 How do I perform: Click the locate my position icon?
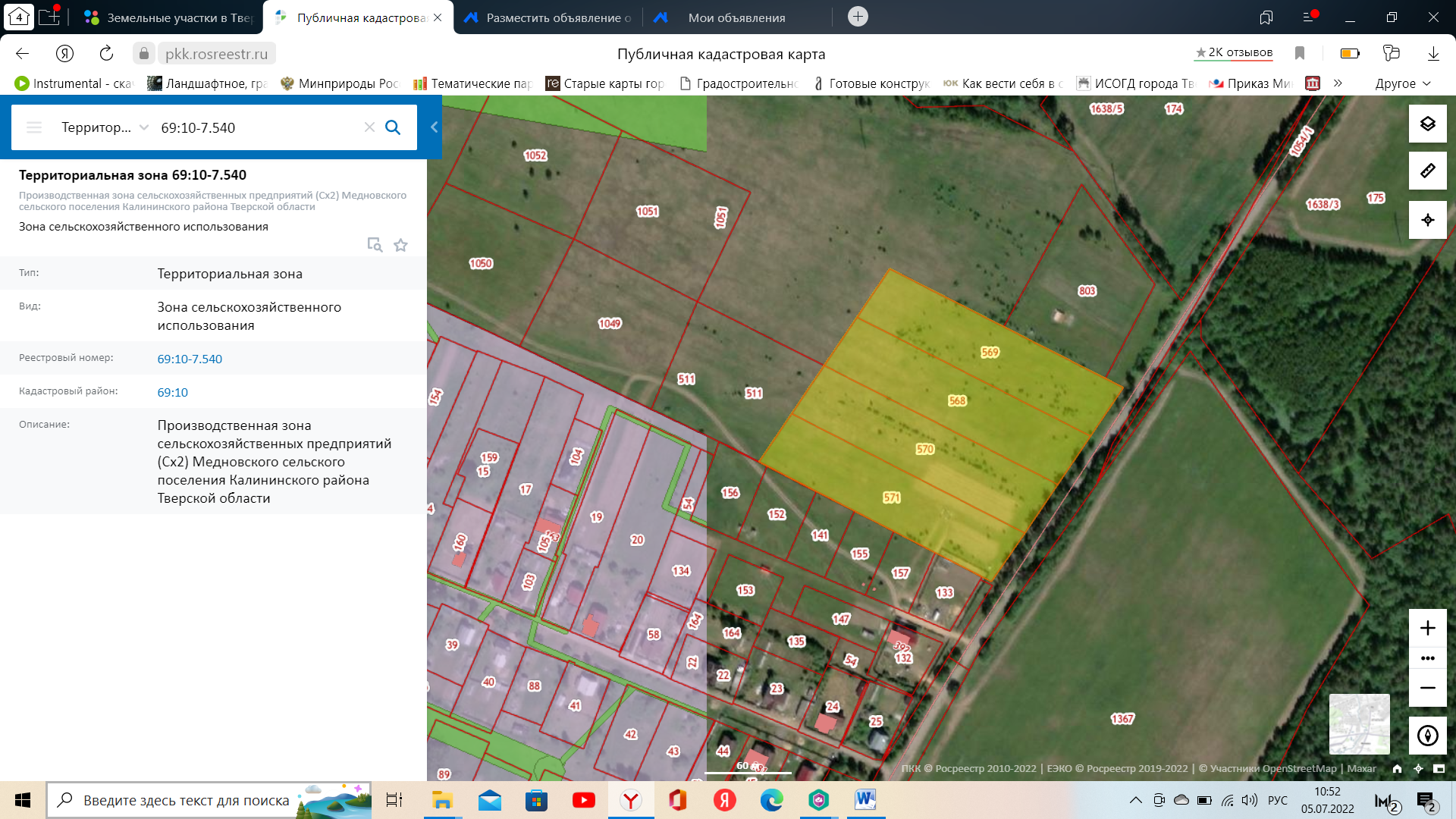click(x=1427, y=220)
